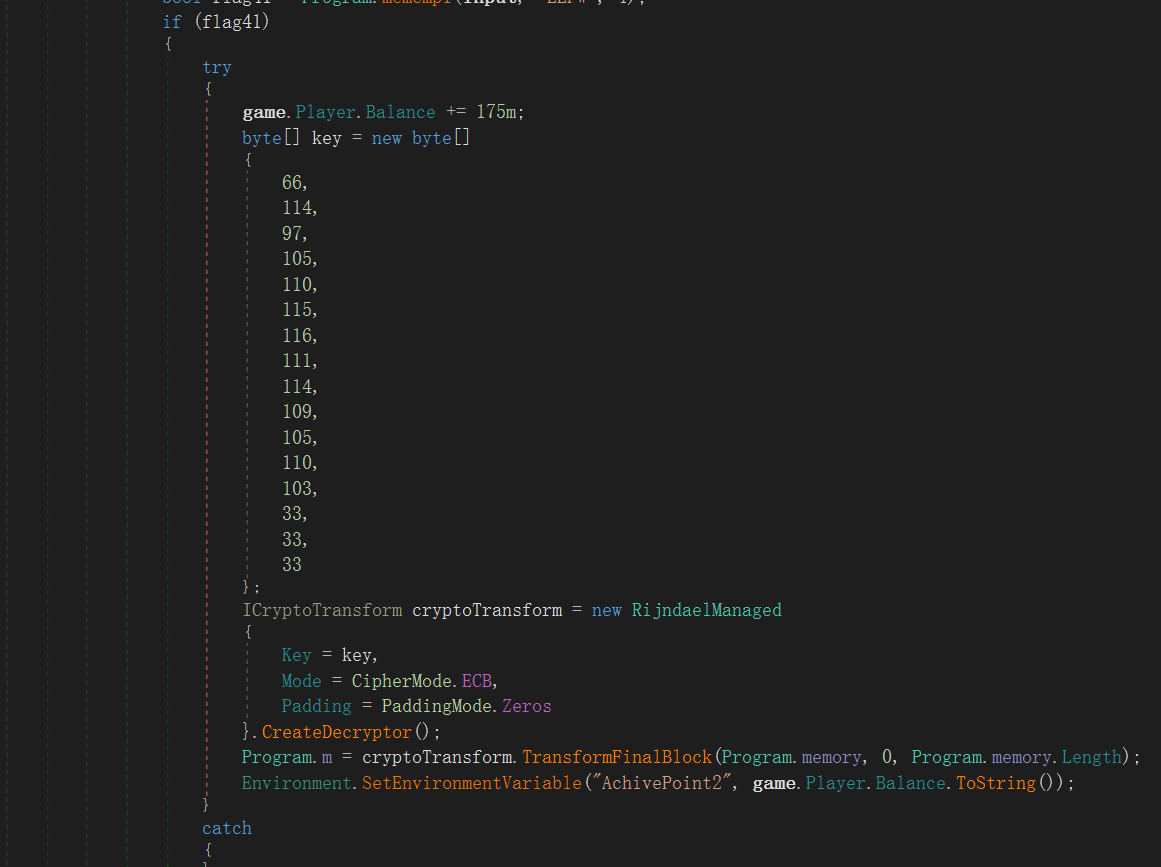Click the 'catch' keyword
Viewport: 1161px width, 867px height.
coord(227,828)
